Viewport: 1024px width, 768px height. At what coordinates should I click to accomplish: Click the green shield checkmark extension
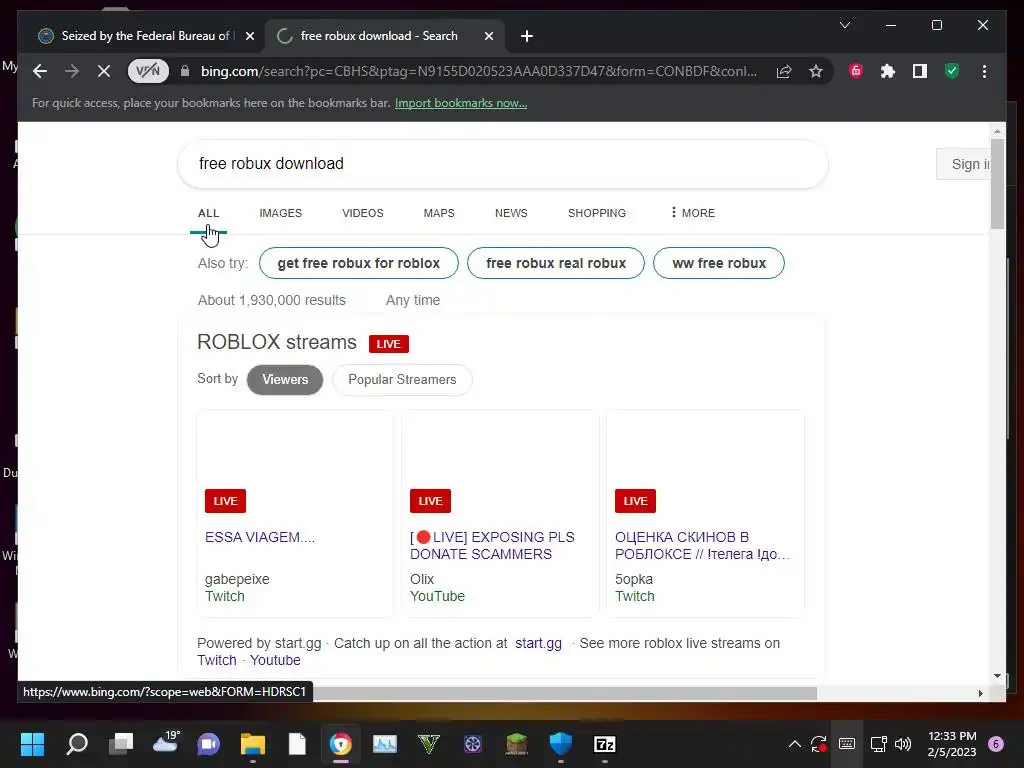click(952, 71)
